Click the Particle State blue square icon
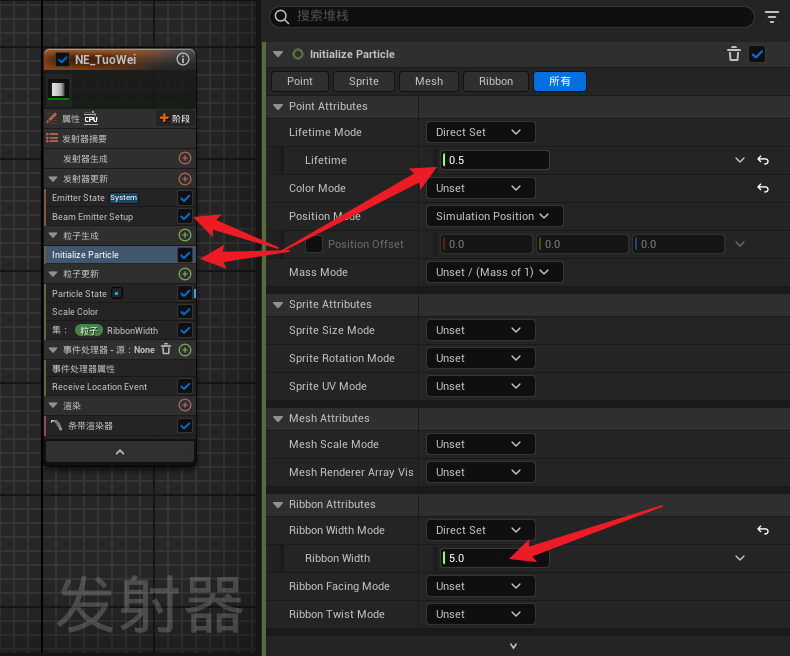Viewport: 790px width, 656px height. tap(117, 293)
